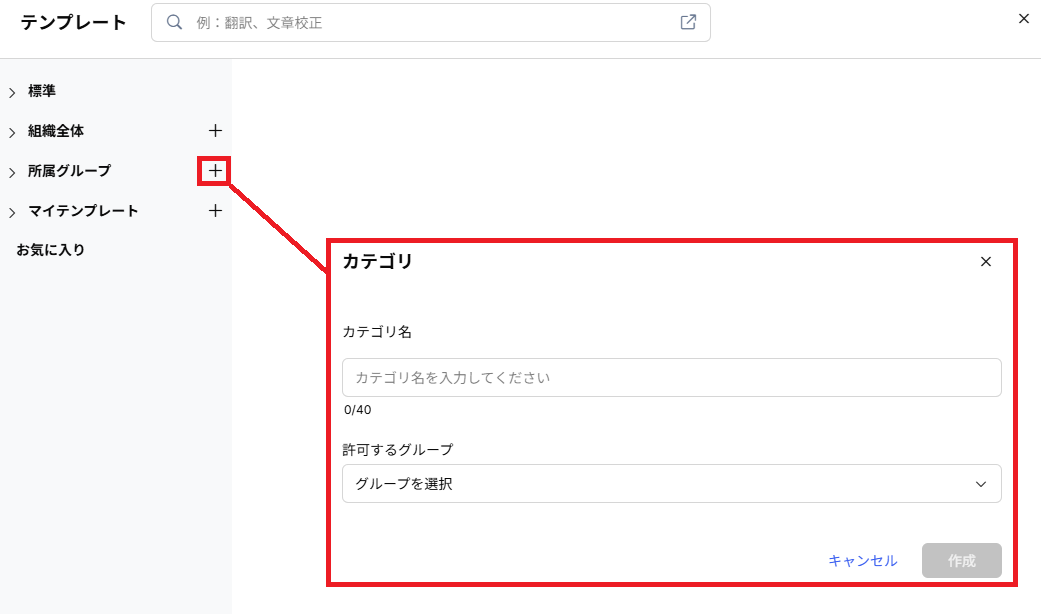The image size is (1041, 614).
Task: Focus the カテゴリ名 input field
Action: point(671,378)
